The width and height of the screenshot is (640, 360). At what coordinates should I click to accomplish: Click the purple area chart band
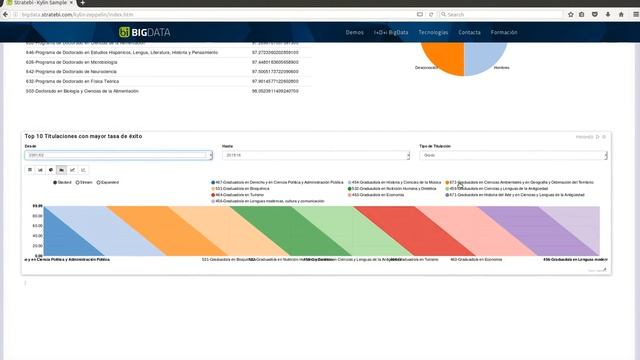[539, 231]
